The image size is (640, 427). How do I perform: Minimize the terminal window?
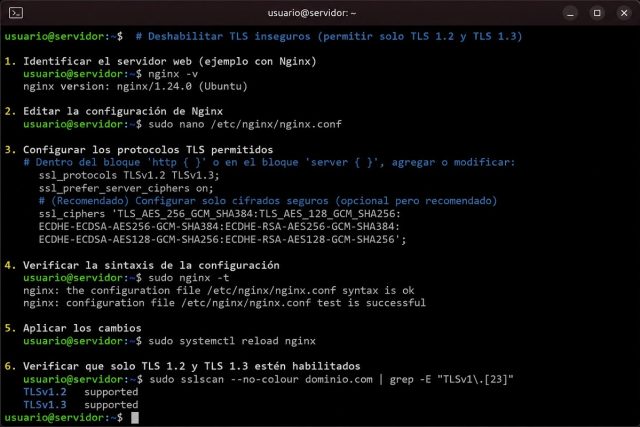click(570, 13)
